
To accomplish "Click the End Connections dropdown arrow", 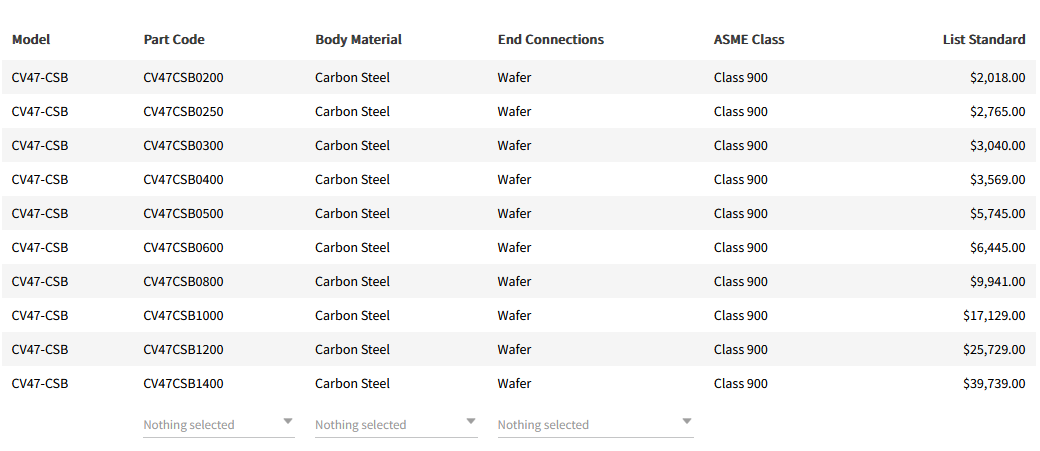I will click(686, 421).
